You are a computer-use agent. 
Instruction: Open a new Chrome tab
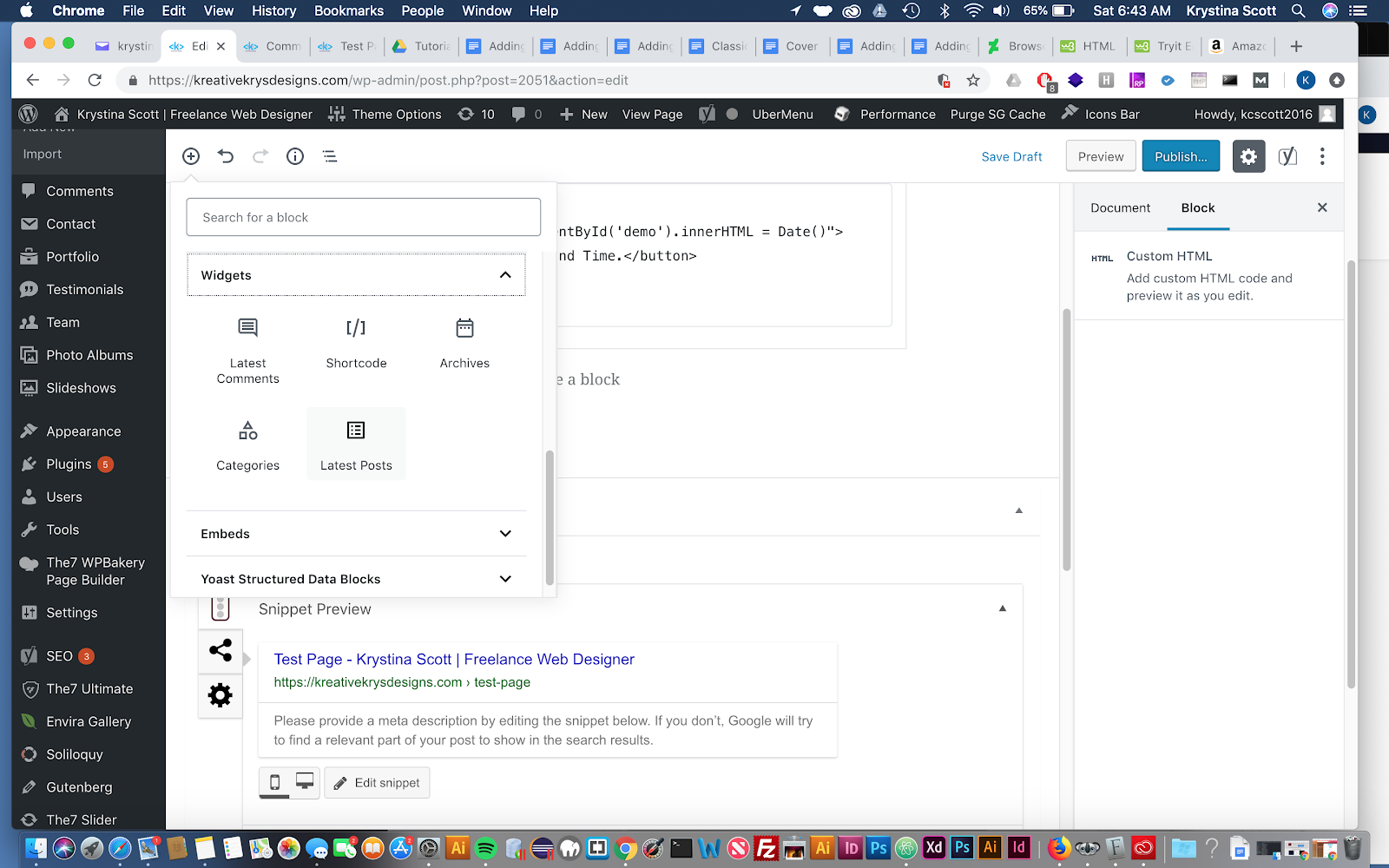[x=1296, y=46]
